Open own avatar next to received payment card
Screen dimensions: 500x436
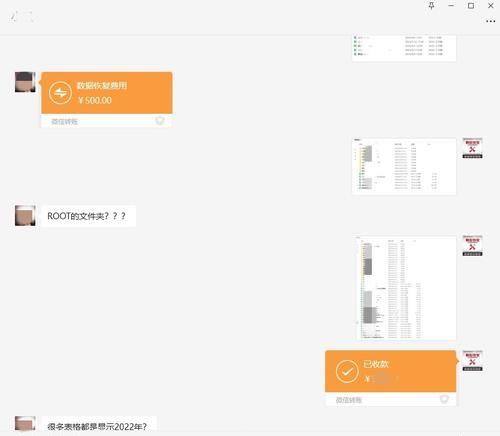tap(472, 361)
